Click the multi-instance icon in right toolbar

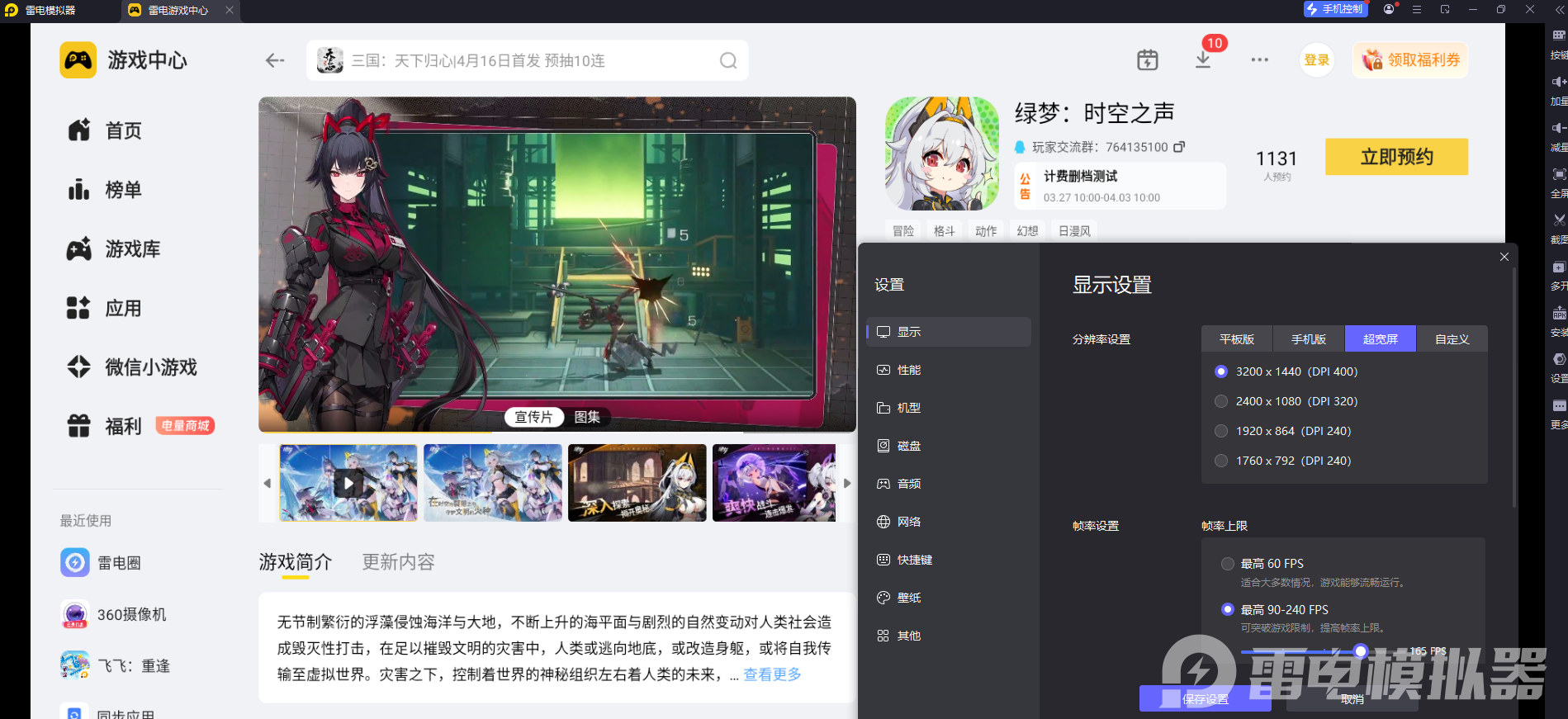(1558, 267)
